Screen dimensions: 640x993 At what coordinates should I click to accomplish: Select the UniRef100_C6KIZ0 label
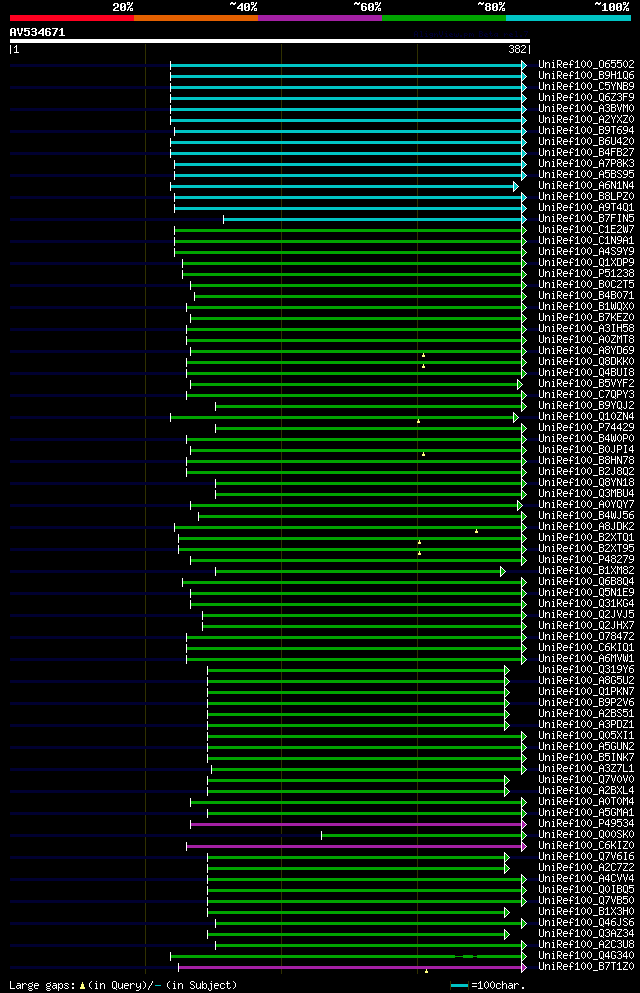click(586, 845)
